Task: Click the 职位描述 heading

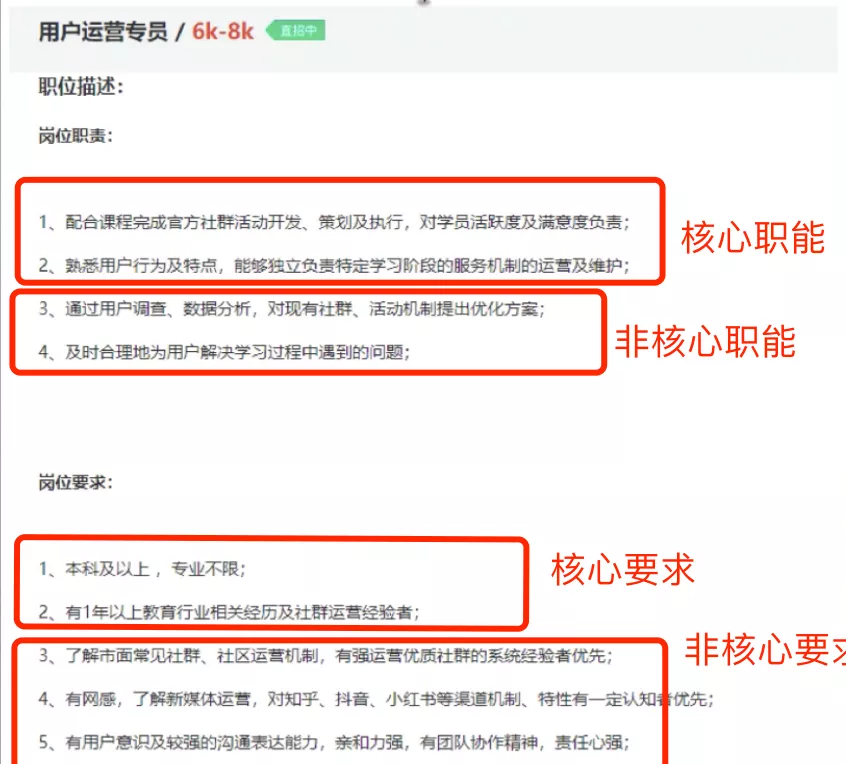Action: click(81, 86)
